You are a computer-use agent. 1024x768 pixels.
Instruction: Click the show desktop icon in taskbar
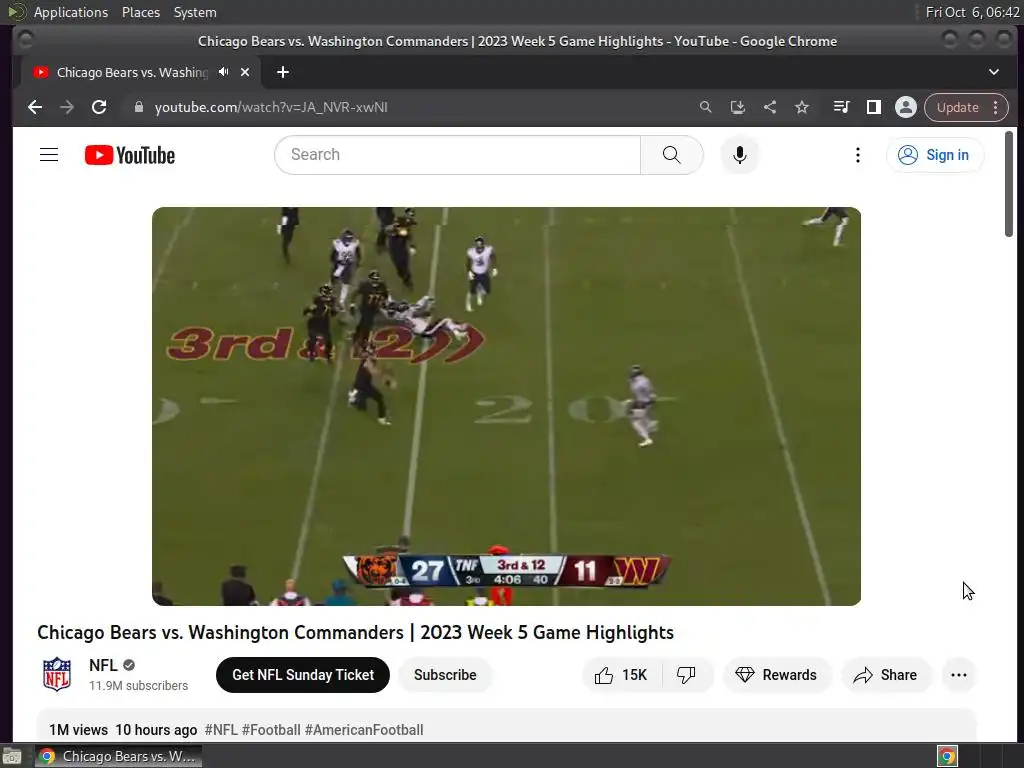tap(12, 756)
